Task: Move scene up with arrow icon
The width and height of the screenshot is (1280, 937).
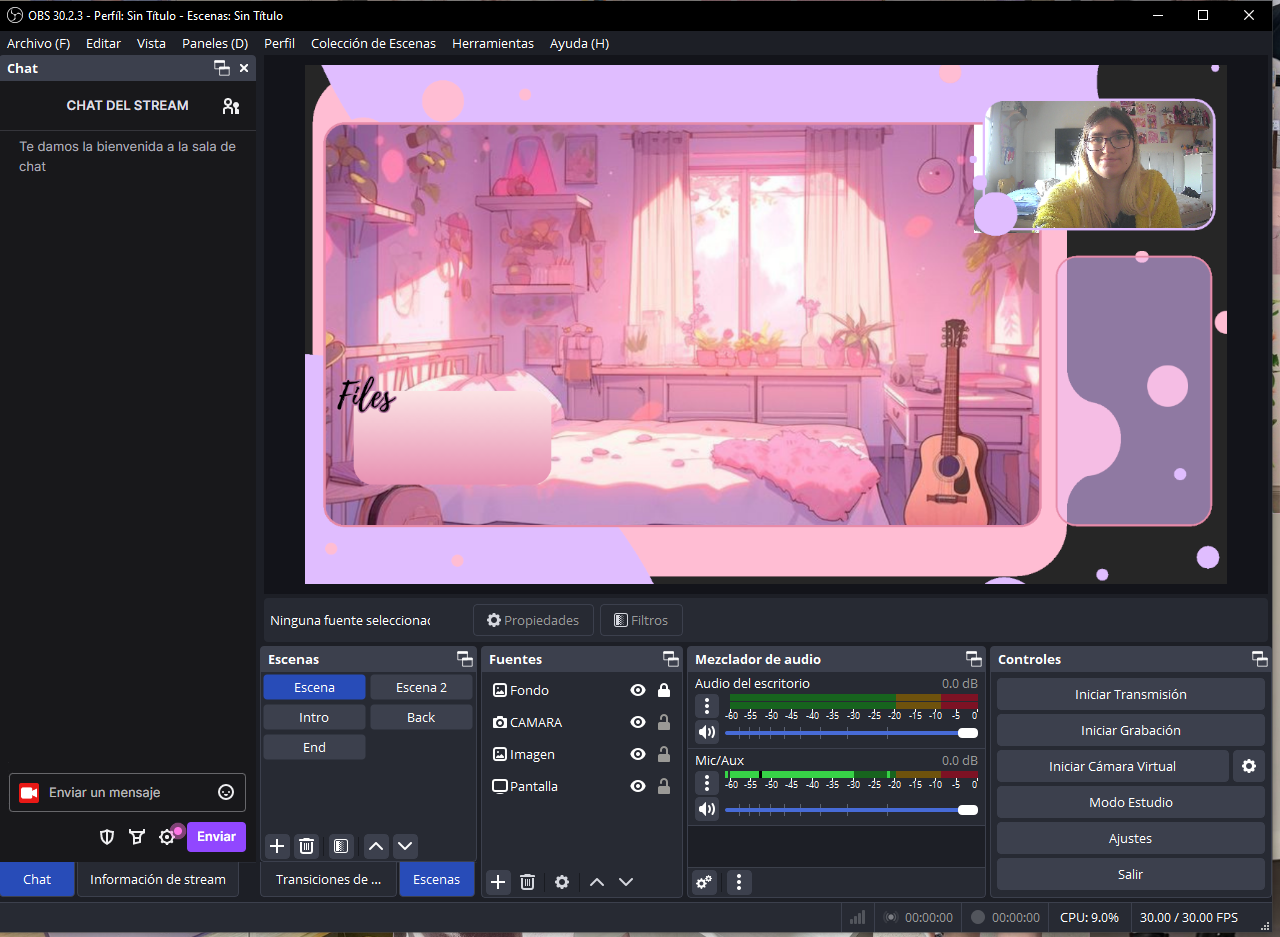Action: 376,846
